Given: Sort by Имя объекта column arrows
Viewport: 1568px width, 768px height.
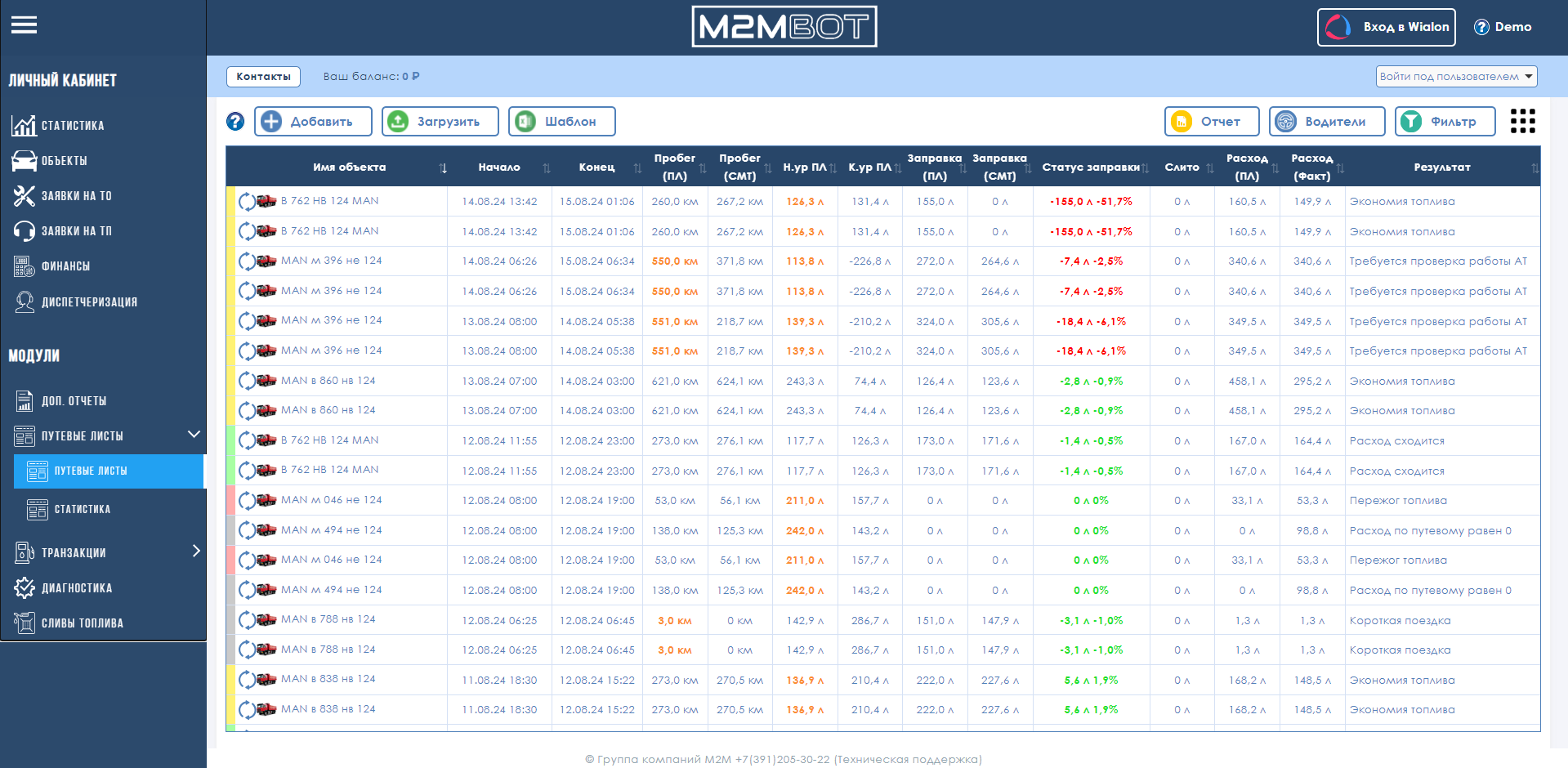Looking at the screenshot, I should point(443,167).
